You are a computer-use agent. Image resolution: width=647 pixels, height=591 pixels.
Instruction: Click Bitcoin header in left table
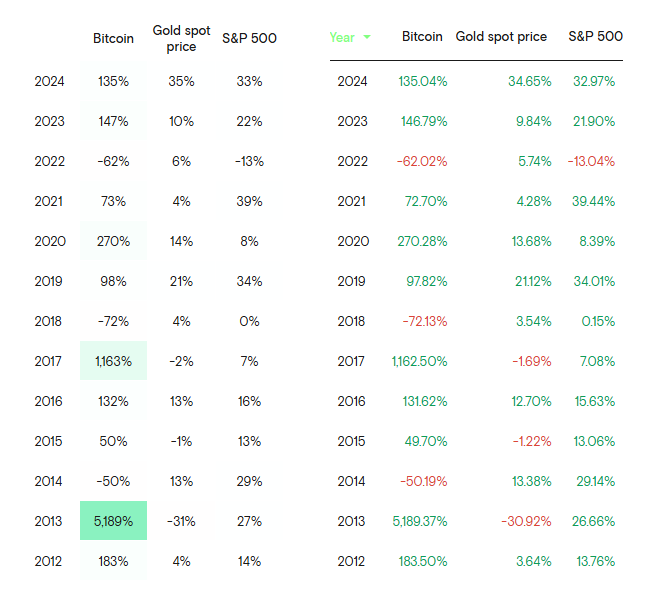tap(113, 38)
